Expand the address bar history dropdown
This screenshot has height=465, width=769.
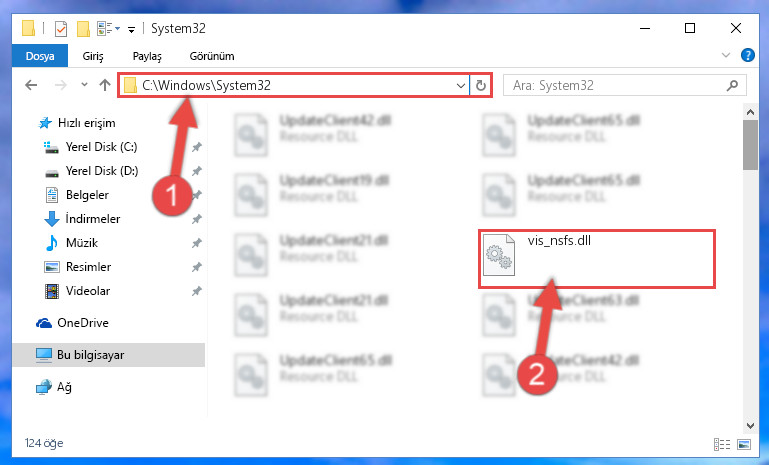click(461, 85)
